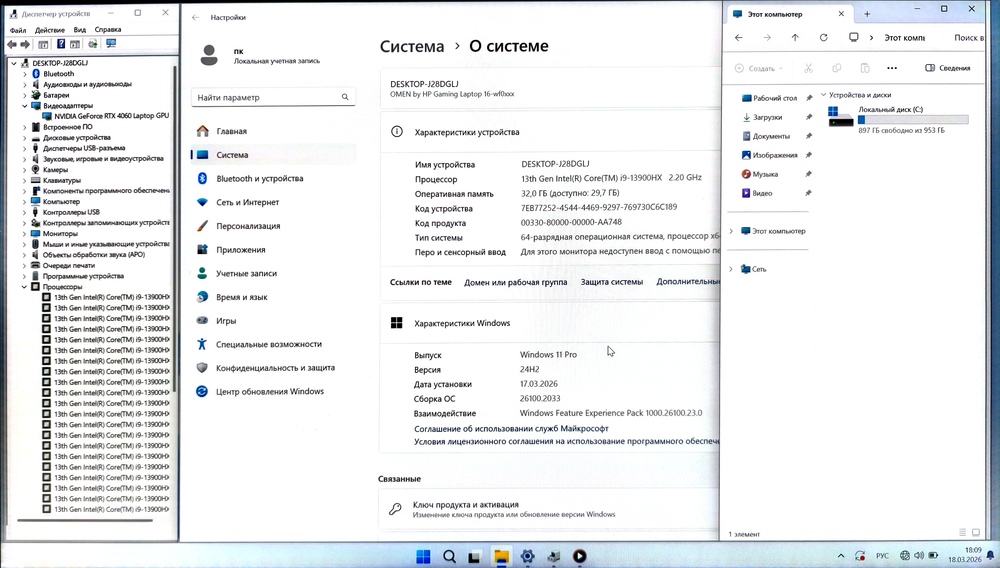Open the three-dots more options menu

(x=892, y=68)
